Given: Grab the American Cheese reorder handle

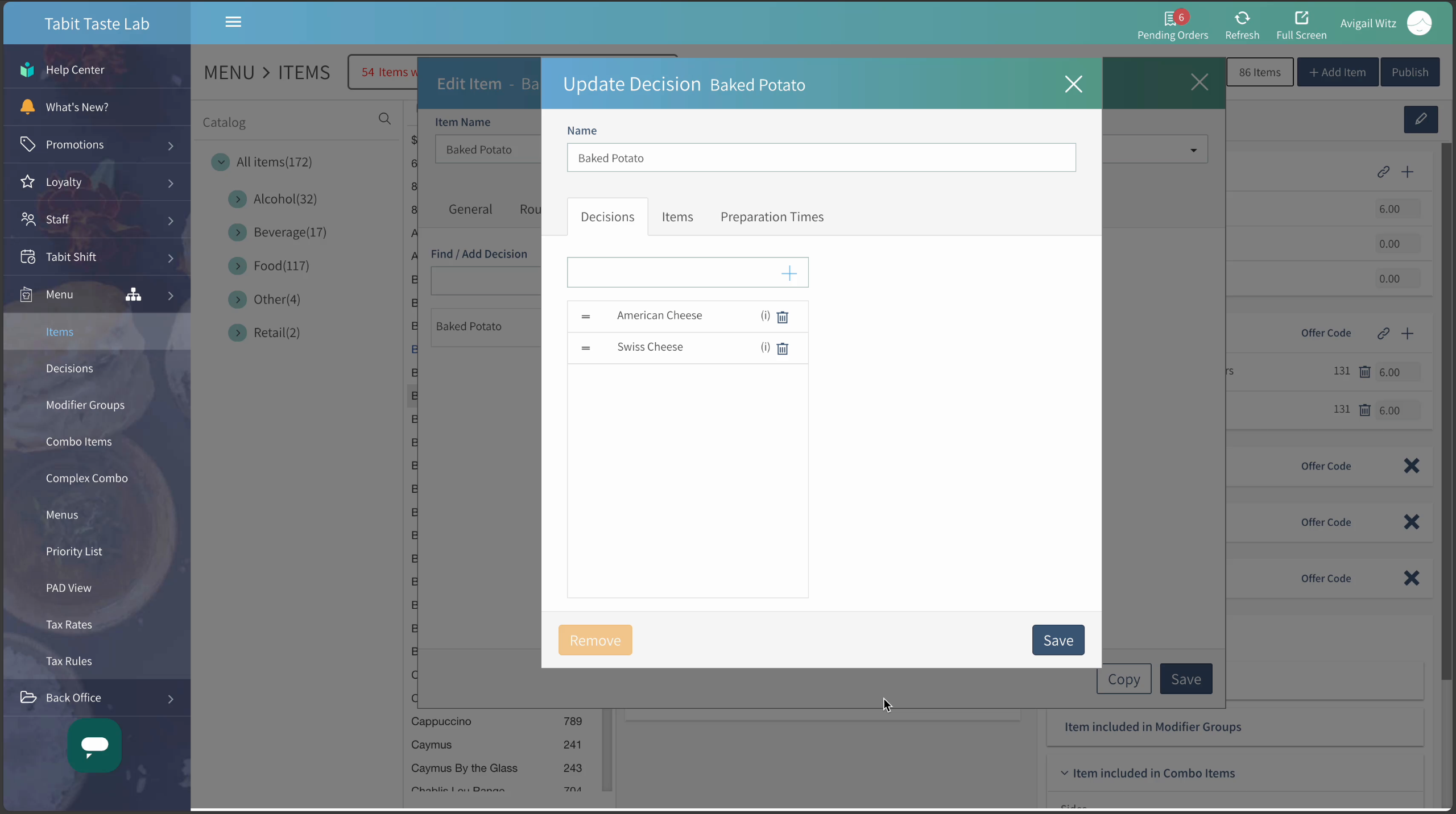Looking at the screenshot, I should click(586, 317).
